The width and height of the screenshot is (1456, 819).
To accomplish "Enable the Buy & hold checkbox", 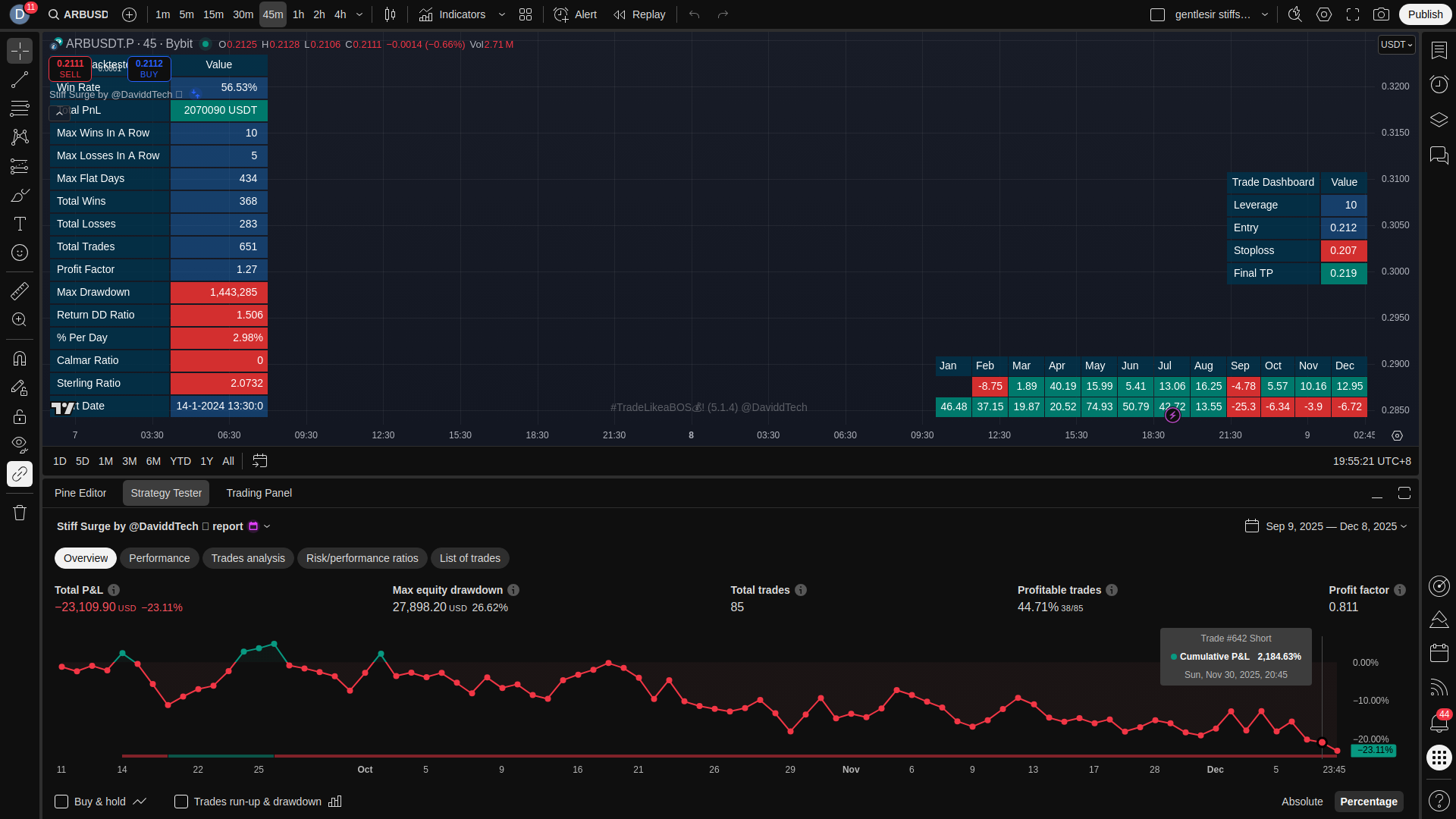I will (61, 802).
